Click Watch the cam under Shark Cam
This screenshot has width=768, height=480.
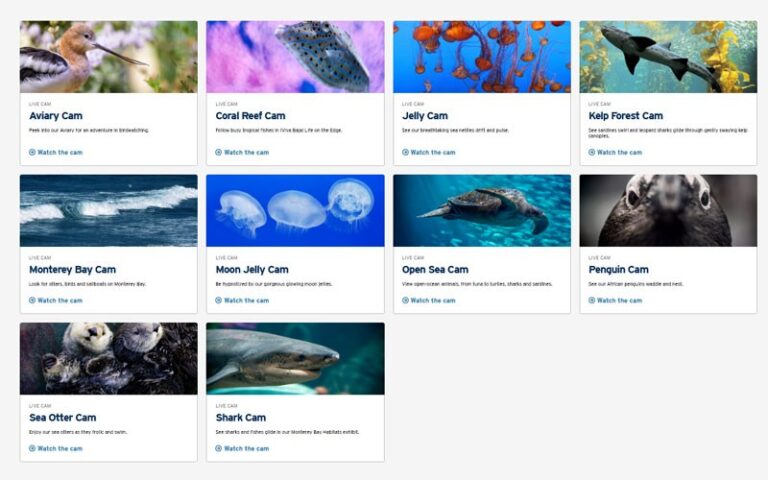coord(246,448)
